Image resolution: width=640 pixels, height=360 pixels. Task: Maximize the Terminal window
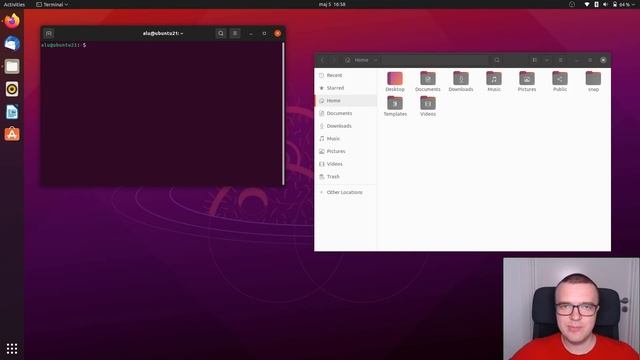264,33
